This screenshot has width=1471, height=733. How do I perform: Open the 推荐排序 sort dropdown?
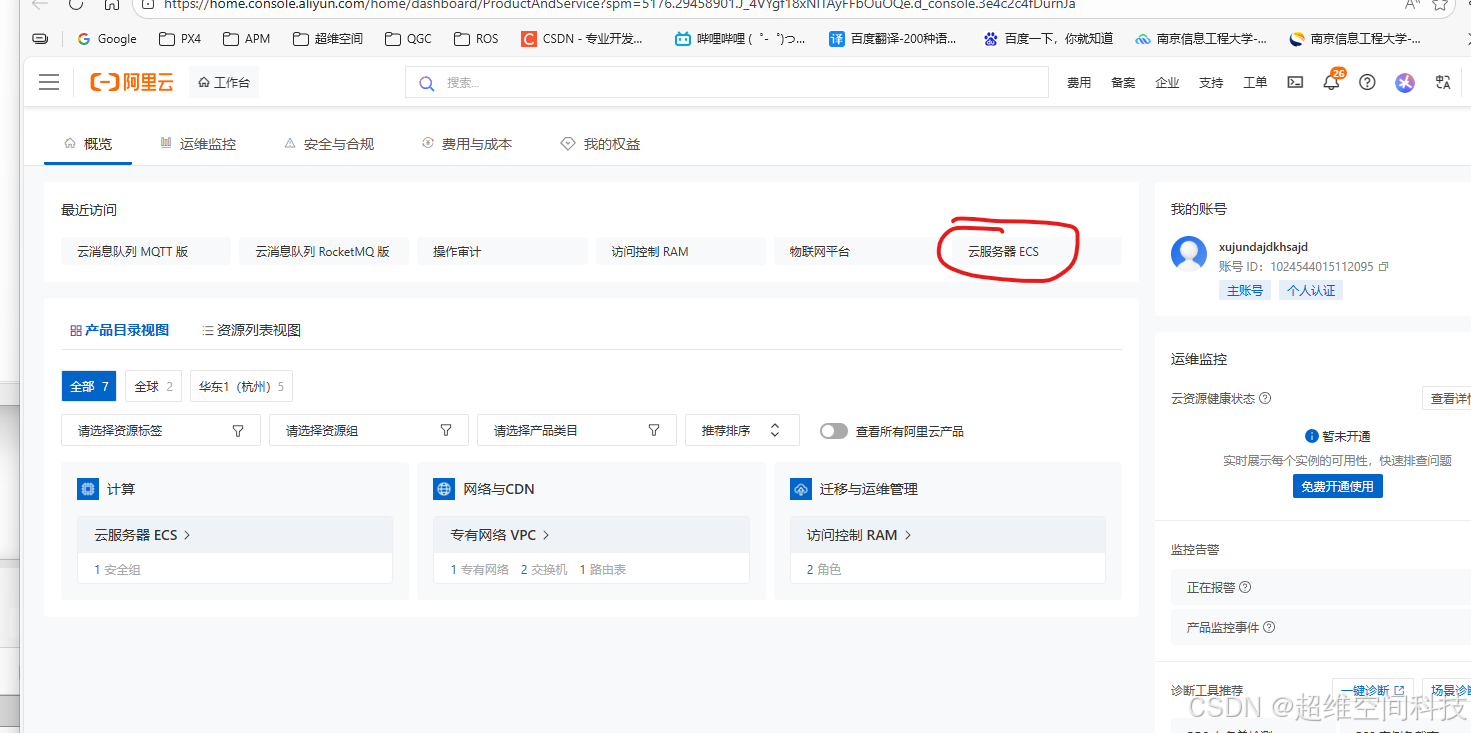[x=741, y=429]
